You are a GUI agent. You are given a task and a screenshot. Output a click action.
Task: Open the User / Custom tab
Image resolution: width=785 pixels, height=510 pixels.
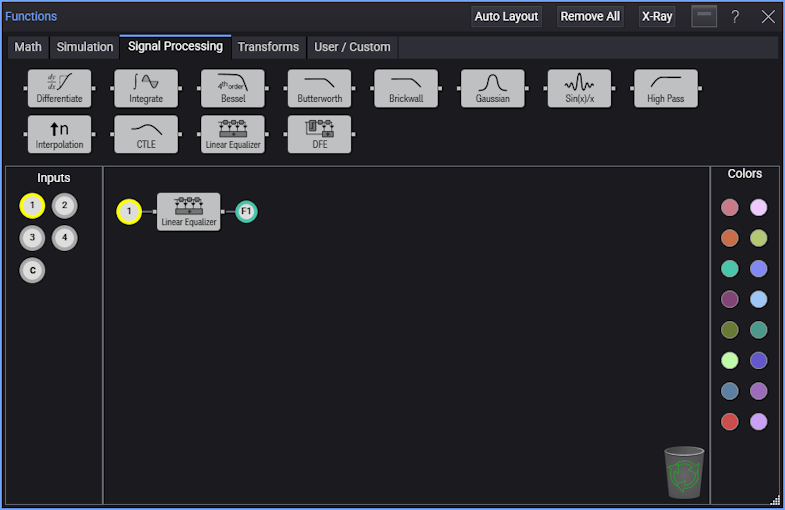tap(352, 47)
